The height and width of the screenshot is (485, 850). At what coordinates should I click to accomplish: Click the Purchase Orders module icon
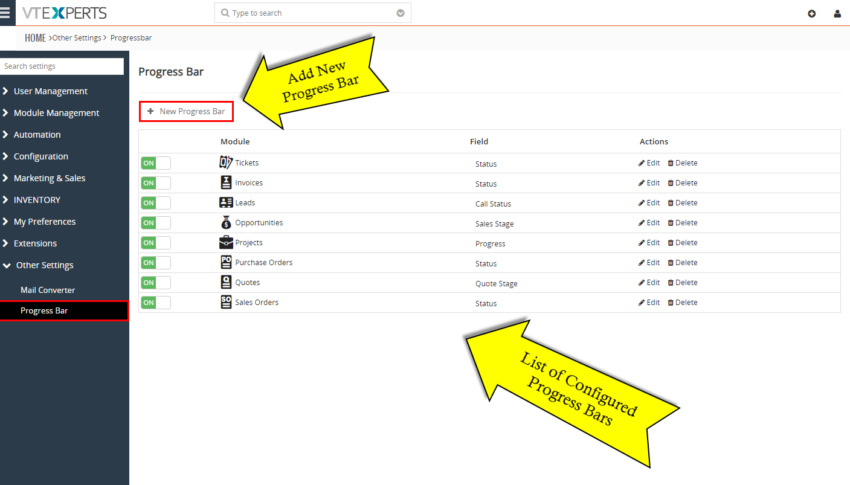[226, 262]
